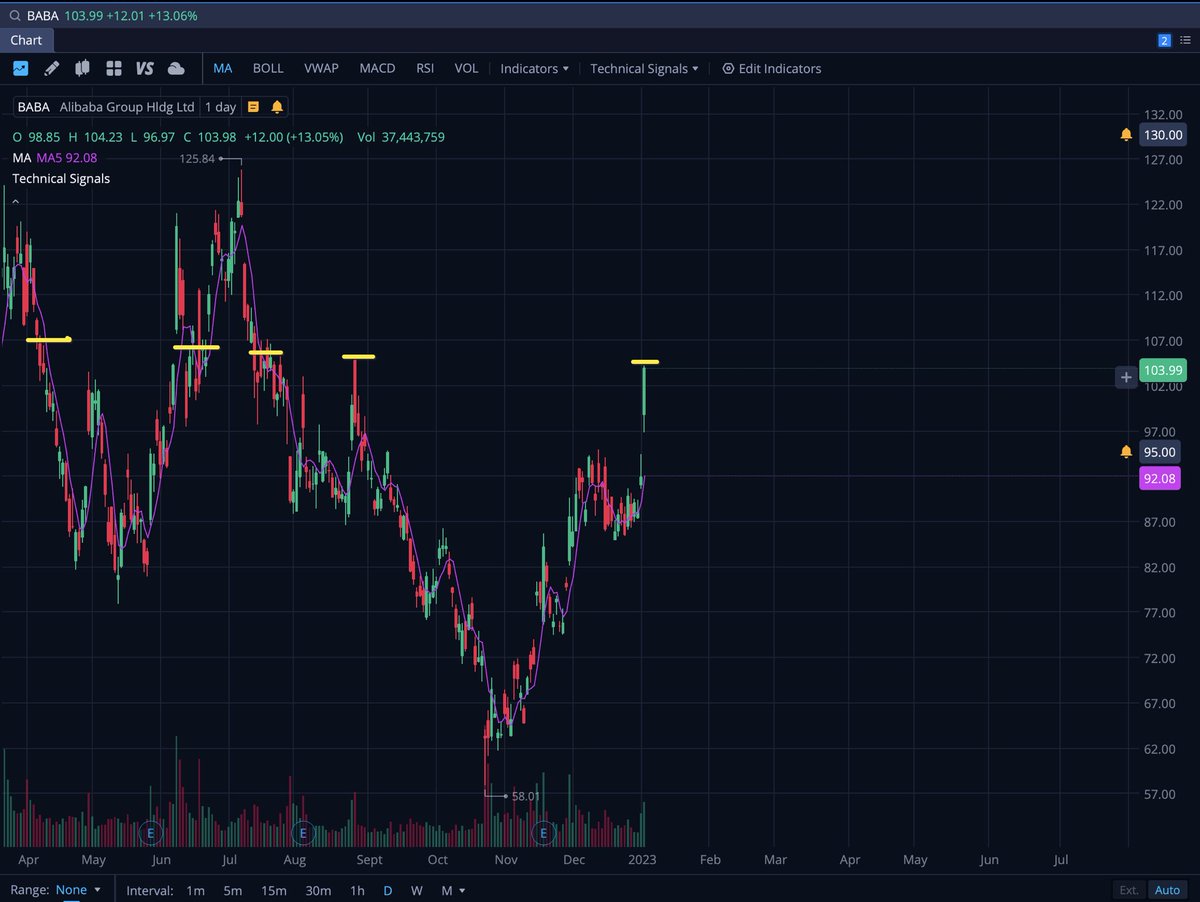
Task: Click the 125.84 high price marker
Action: click(x=198, y=159)
